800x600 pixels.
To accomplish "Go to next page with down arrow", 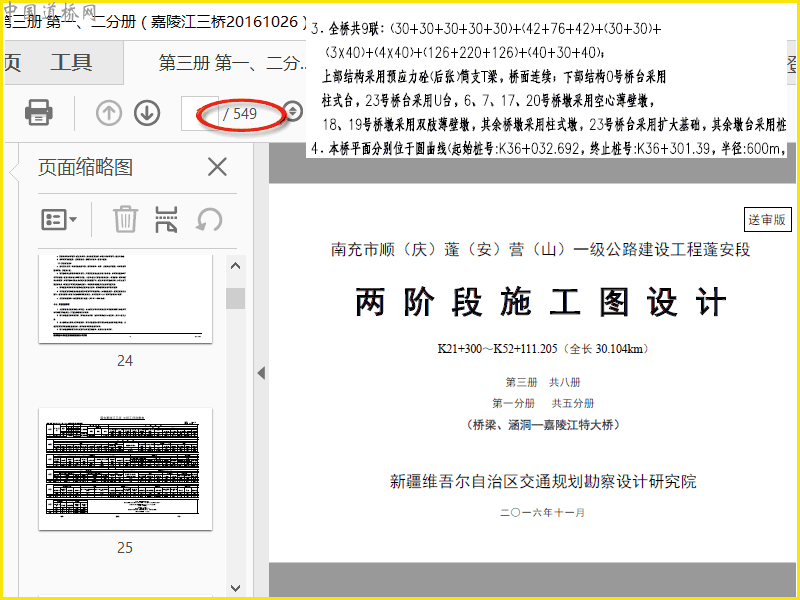I will 147,113.
